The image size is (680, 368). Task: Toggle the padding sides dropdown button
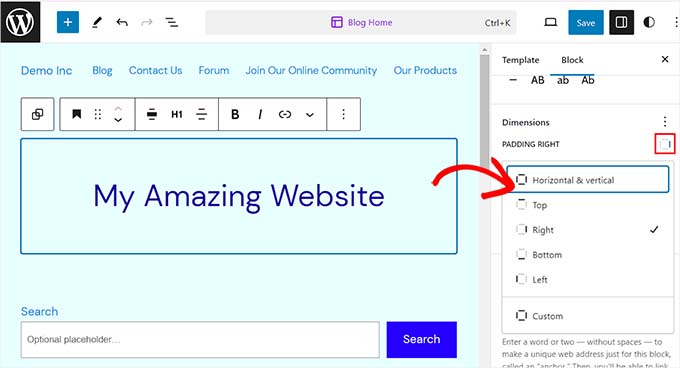pyautogui.click(x=665, y=143)
